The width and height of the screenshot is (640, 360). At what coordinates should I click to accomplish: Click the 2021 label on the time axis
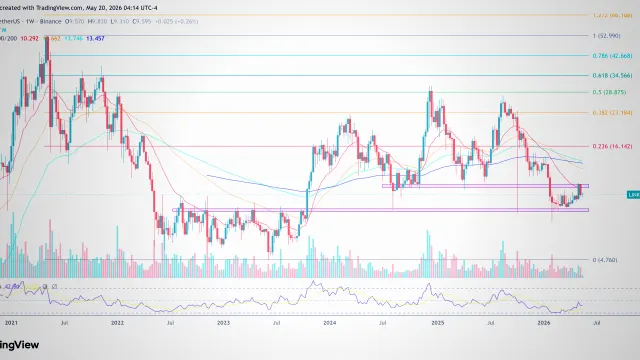(x=11, y=323)
